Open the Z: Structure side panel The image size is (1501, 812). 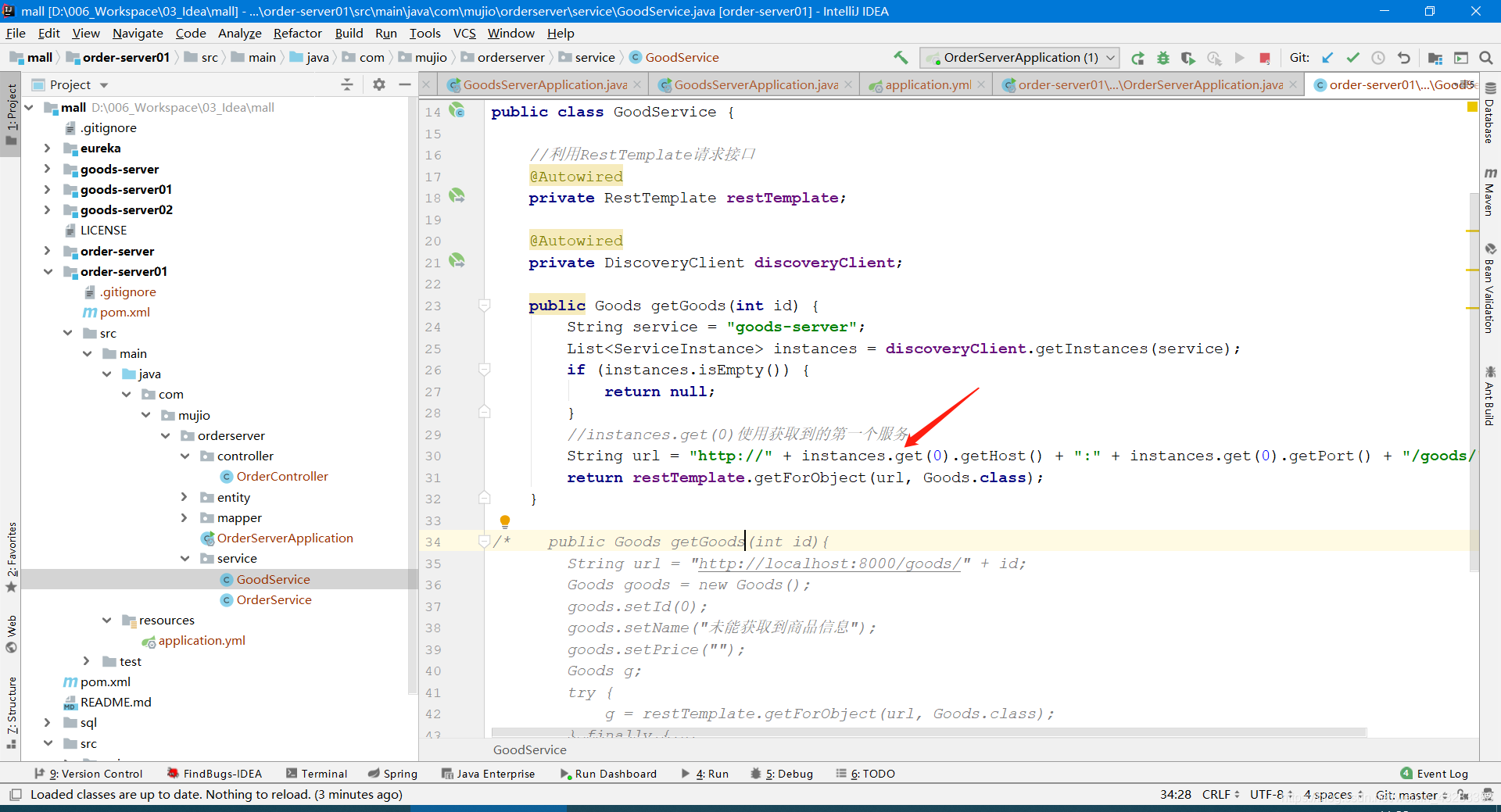[x=11, y=713]
